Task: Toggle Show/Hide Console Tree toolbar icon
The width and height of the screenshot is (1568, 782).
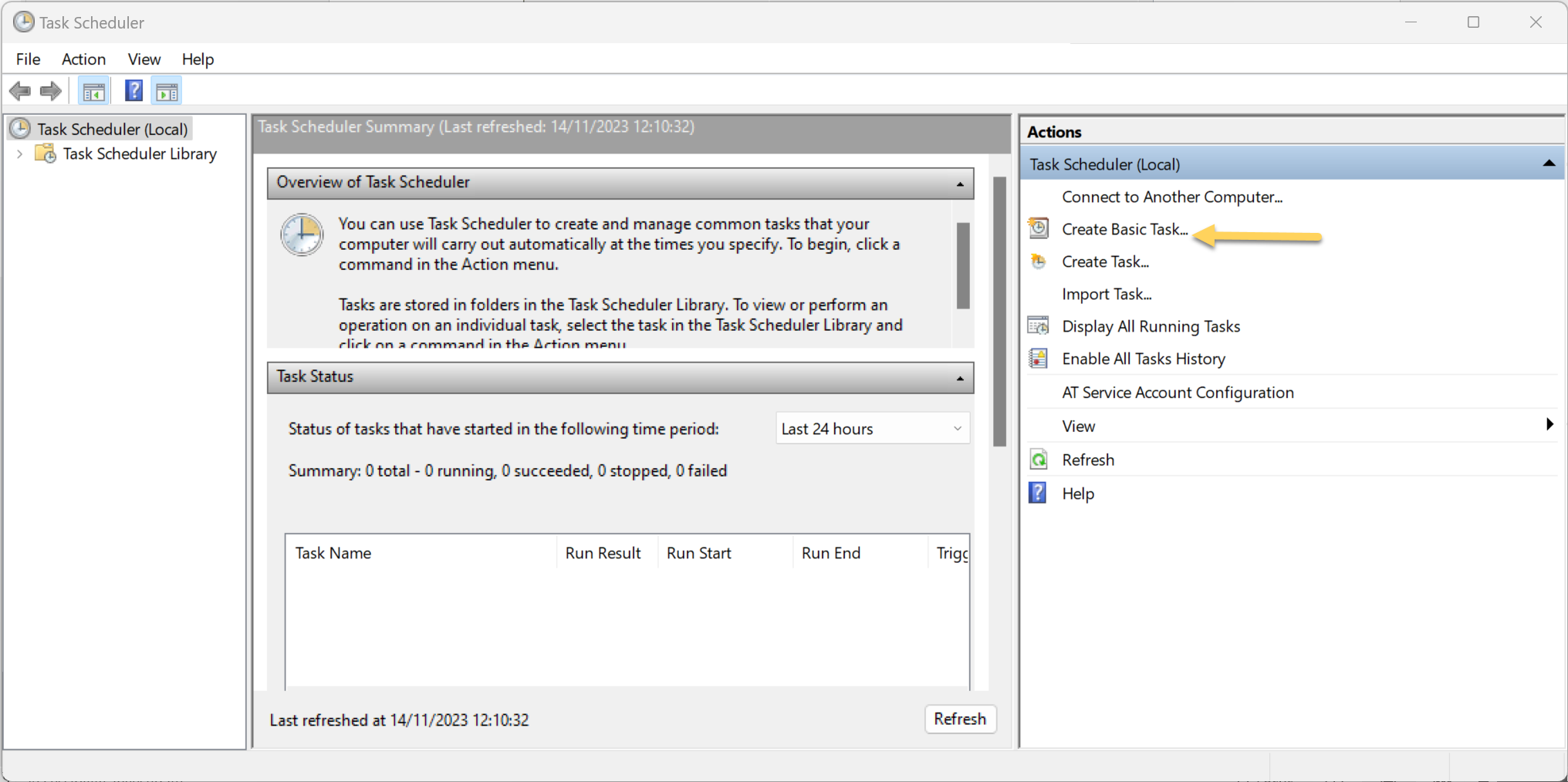Action: pyautogui.click(x=94, y=92)
